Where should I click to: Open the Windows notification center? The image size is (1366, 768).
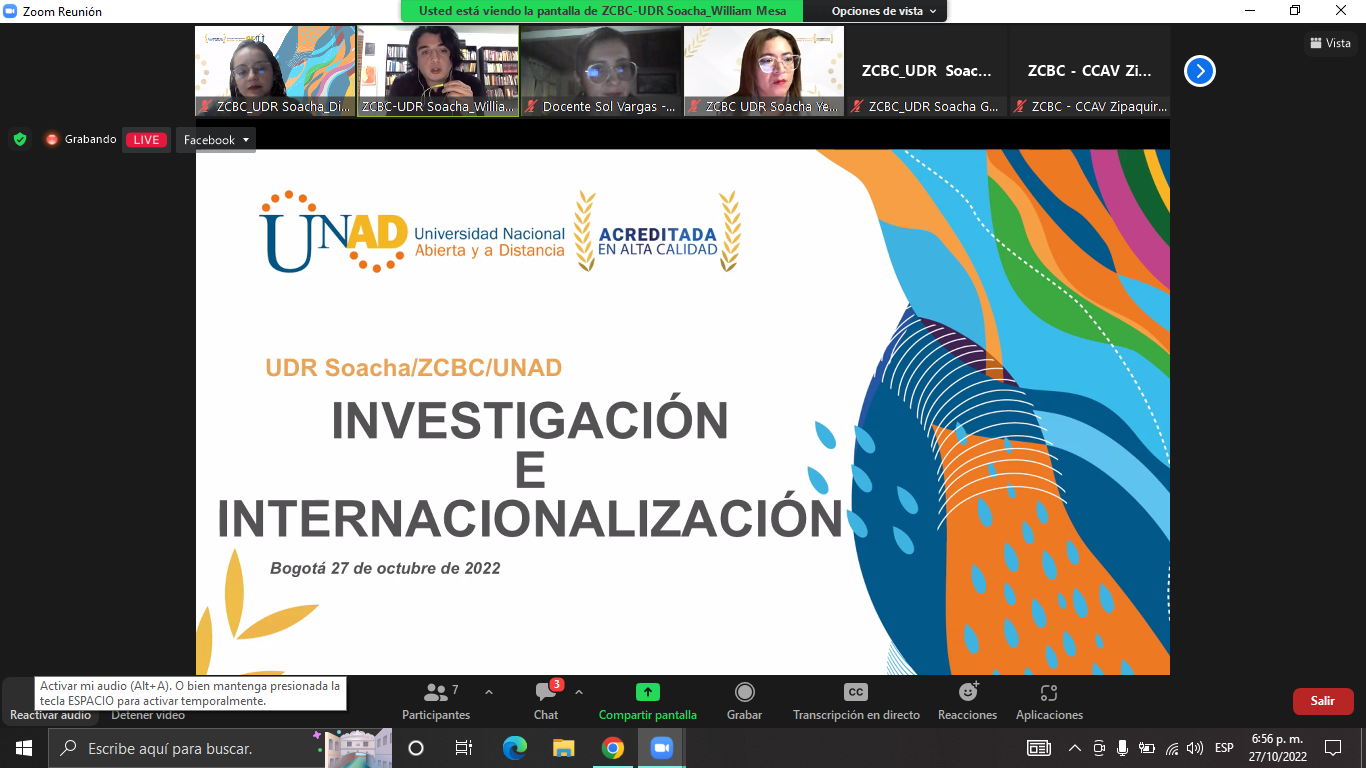1333,748
